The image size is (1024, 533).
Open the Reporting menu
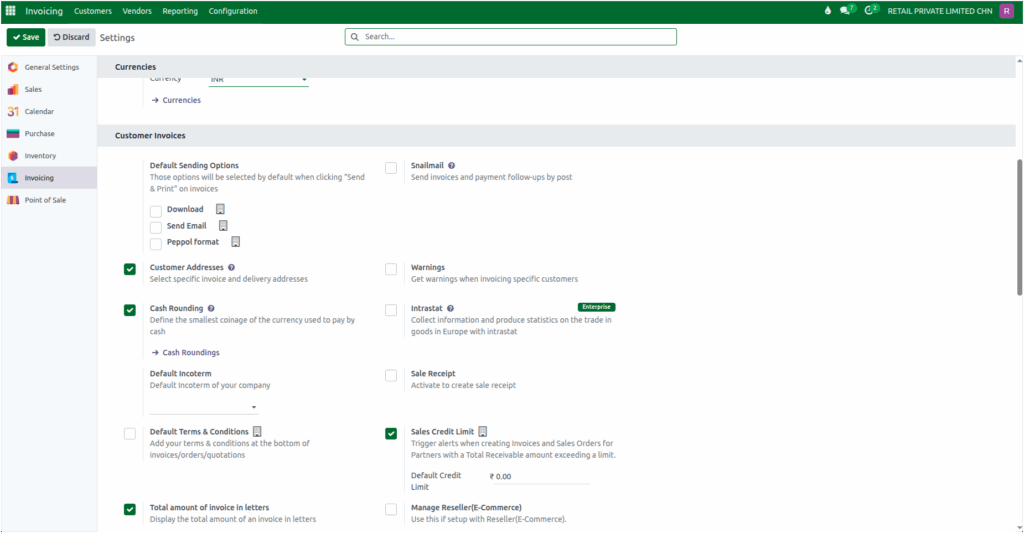[180, 11]
